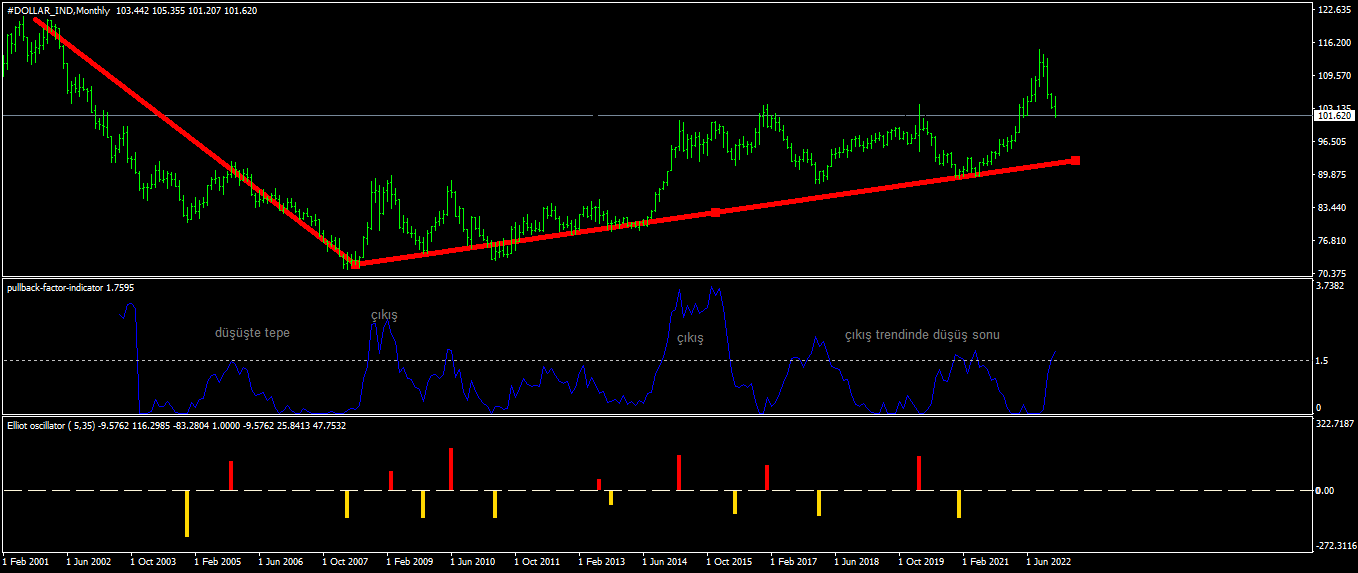
Task: Click the #DOLLAR_IND,Monthly chart title
Action: [x=58, y=9]
